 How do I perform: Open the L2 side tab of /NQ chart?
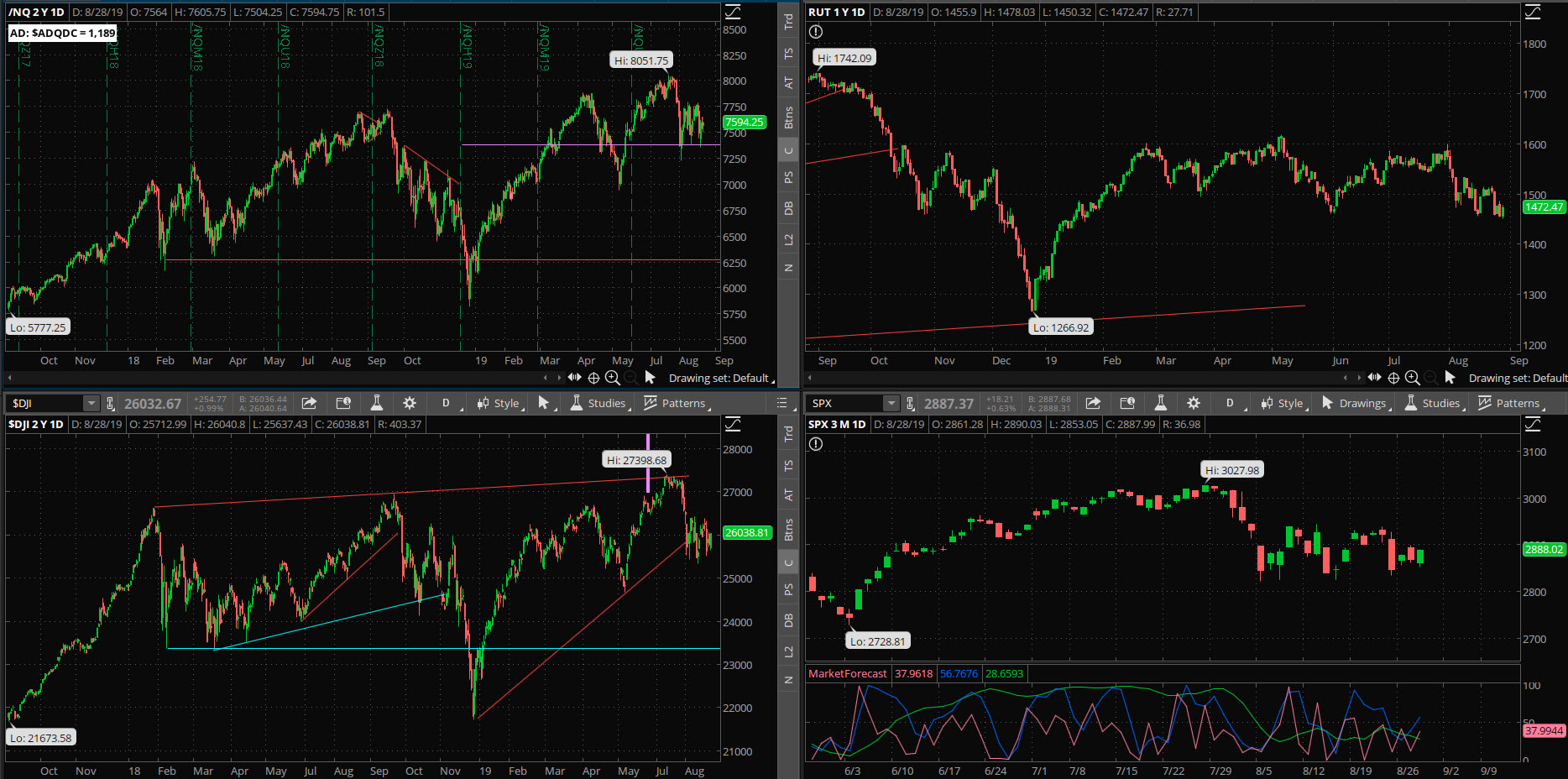[x=788, y=240]
